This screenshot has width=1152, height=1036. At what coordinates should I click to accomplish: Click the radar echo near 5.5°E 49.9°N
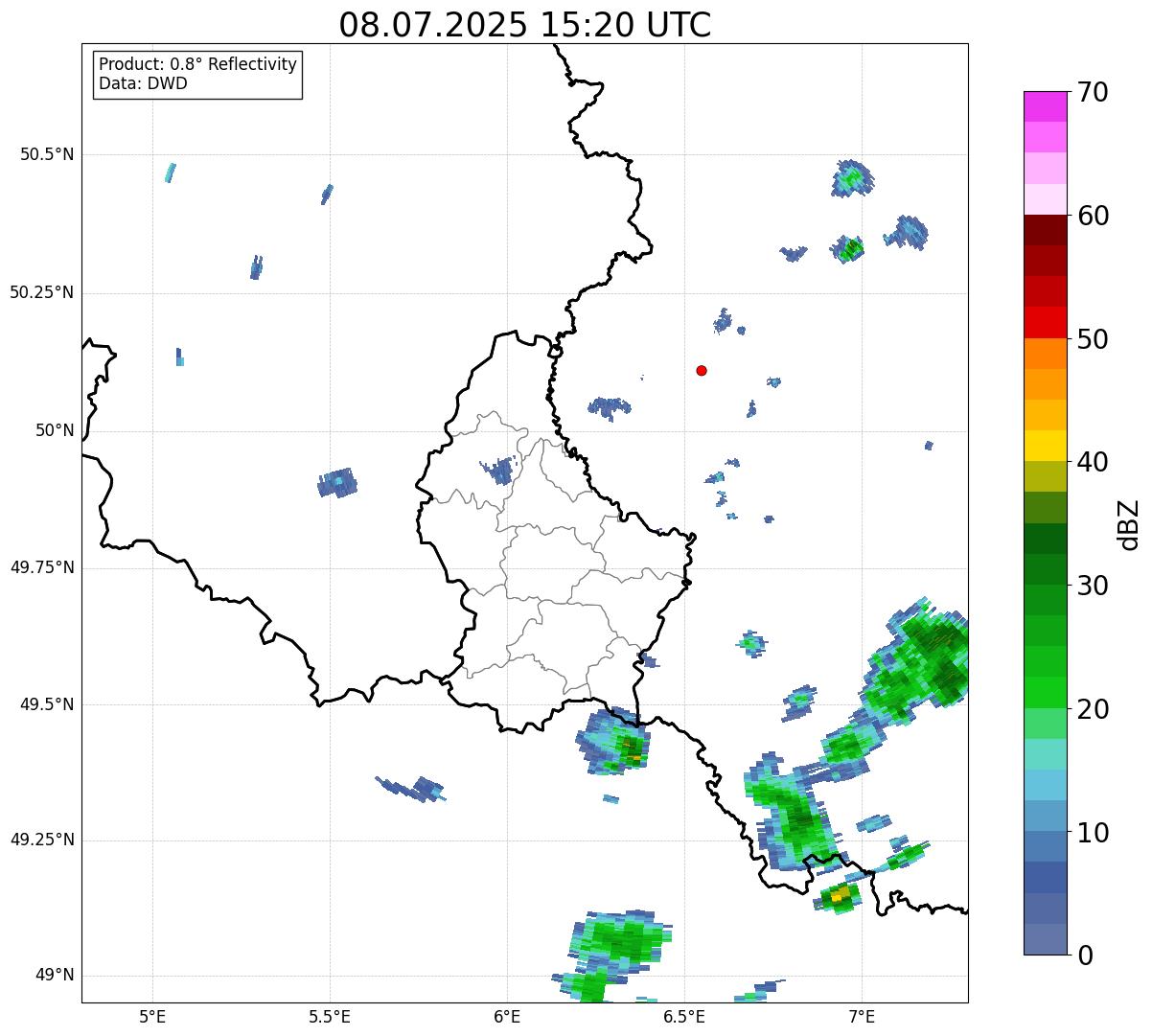pos(337,482)
